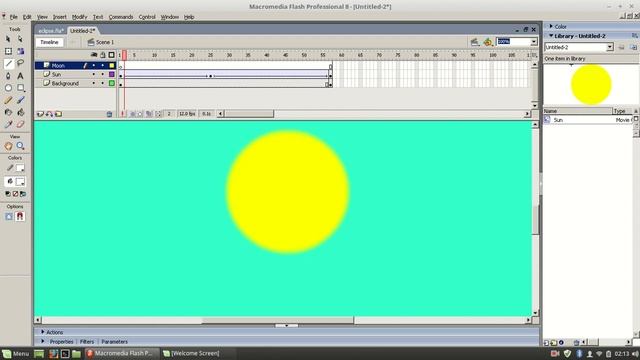
Task: Select the Subselection tool
Action: coord(20,39)
